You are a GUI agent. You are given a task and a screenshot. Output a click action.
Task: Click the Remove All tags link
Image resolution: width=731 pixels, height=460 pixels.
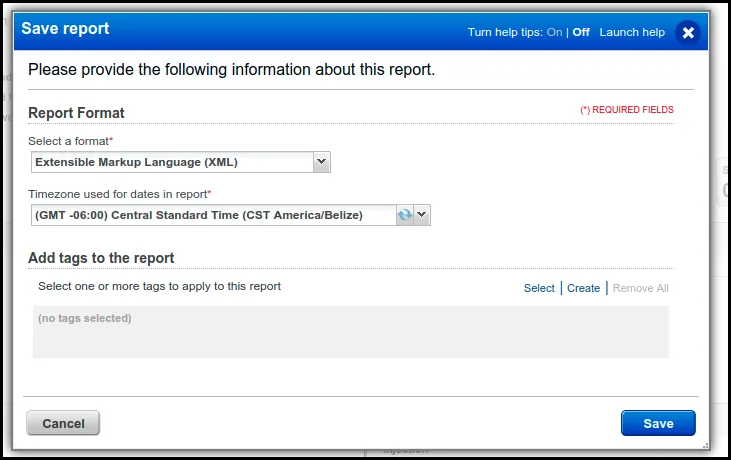coord(641,288)
